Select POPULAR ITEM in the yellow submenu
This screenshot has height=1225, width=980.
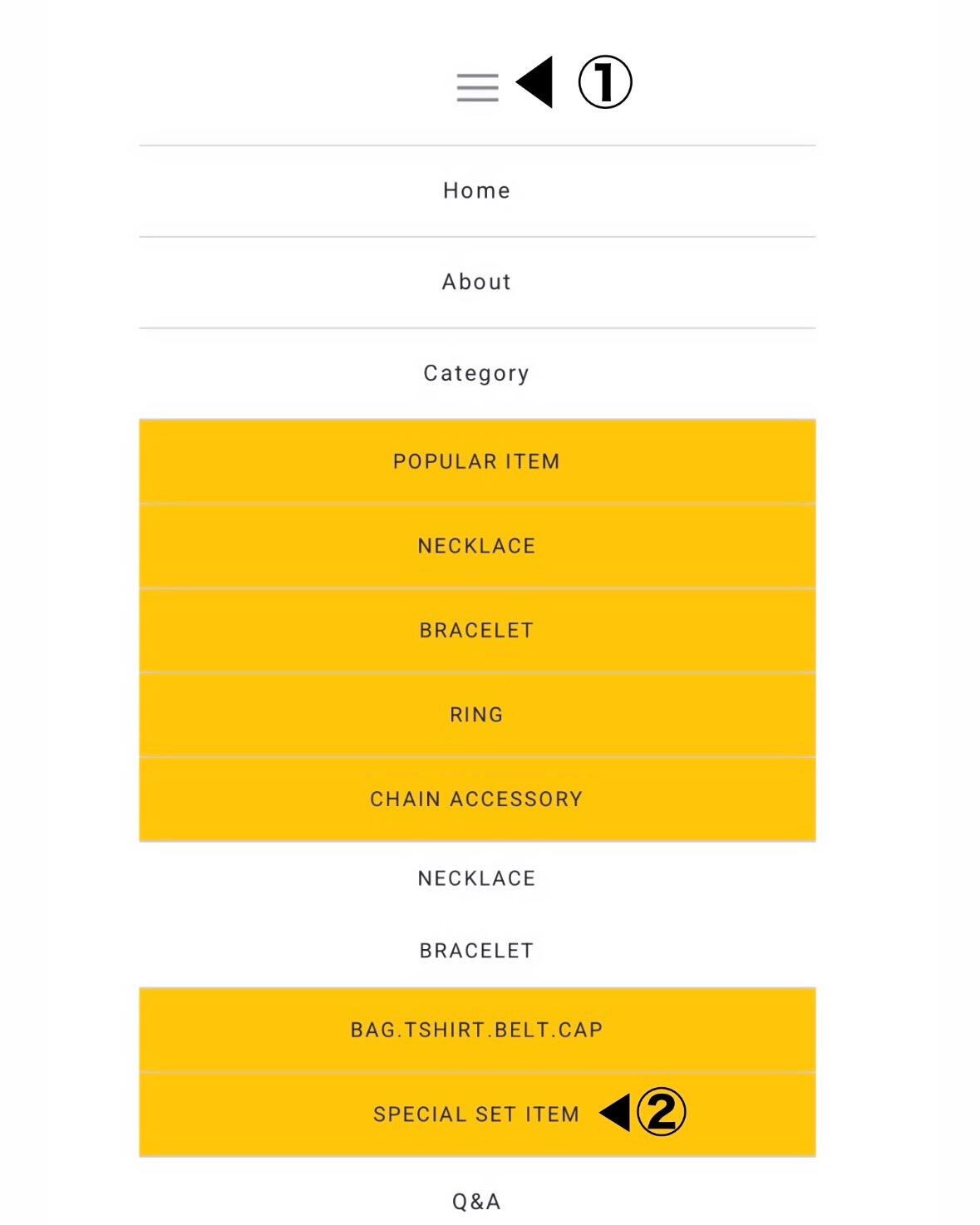coord(476,462)
